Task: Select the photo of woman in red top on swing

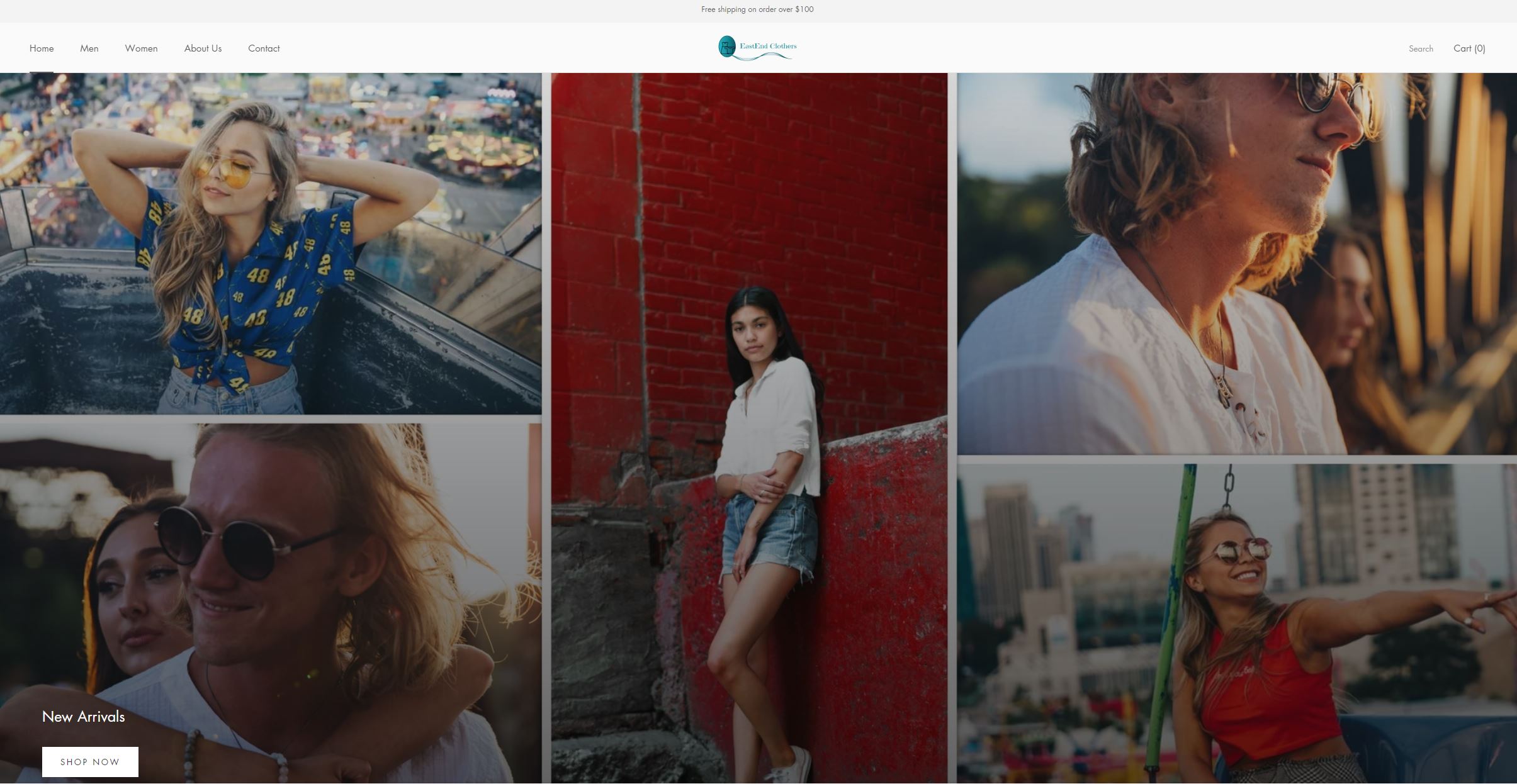Action: [x=1237, y=624]
